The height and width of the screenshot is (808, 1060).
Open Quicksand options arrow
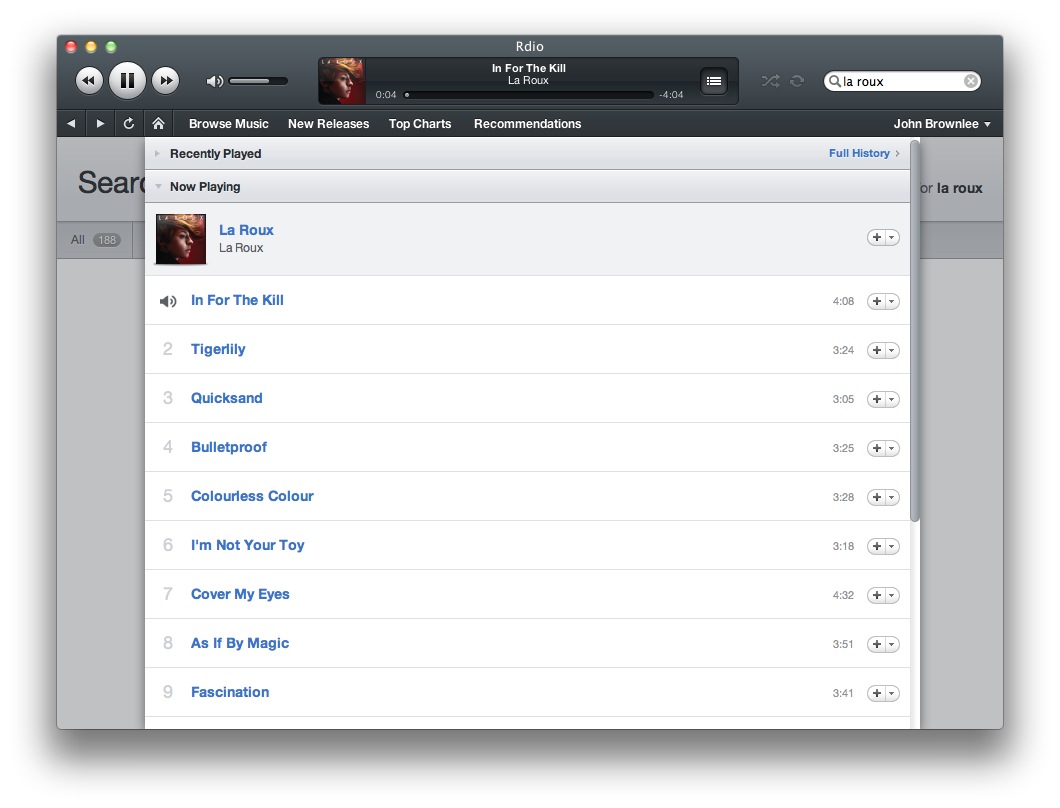(892, 400)
